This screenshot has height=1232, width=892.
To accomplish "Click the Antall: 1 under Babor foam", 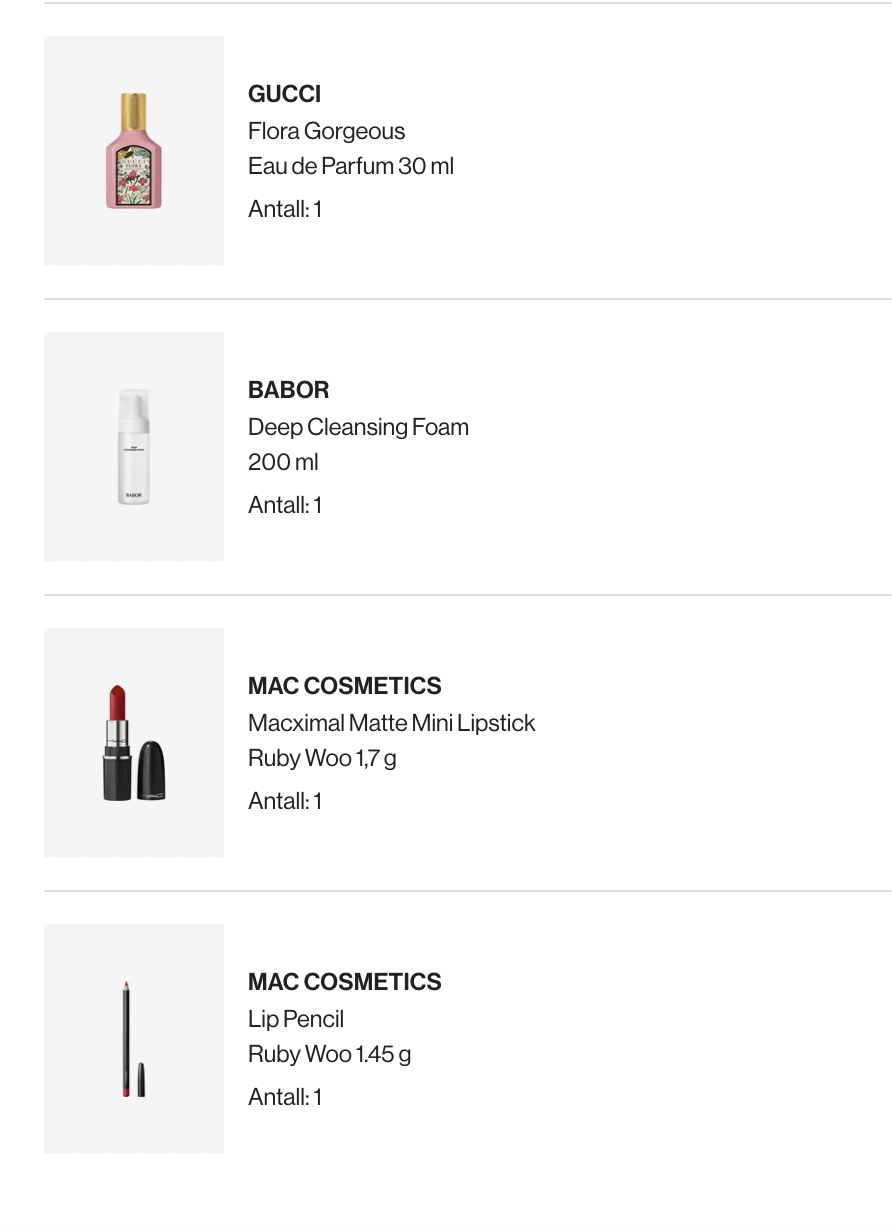I will point(285,505).
